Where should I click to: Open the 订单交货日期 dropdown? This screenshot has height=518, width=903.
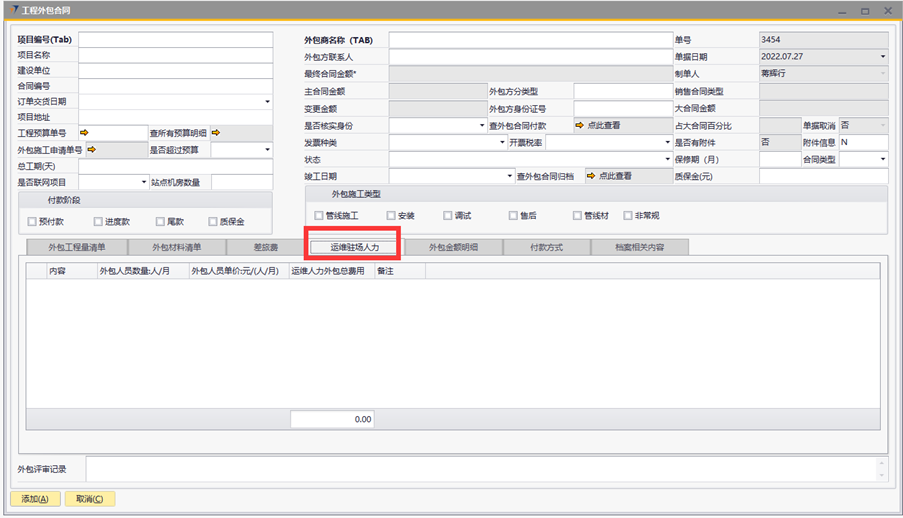point(267,101)
